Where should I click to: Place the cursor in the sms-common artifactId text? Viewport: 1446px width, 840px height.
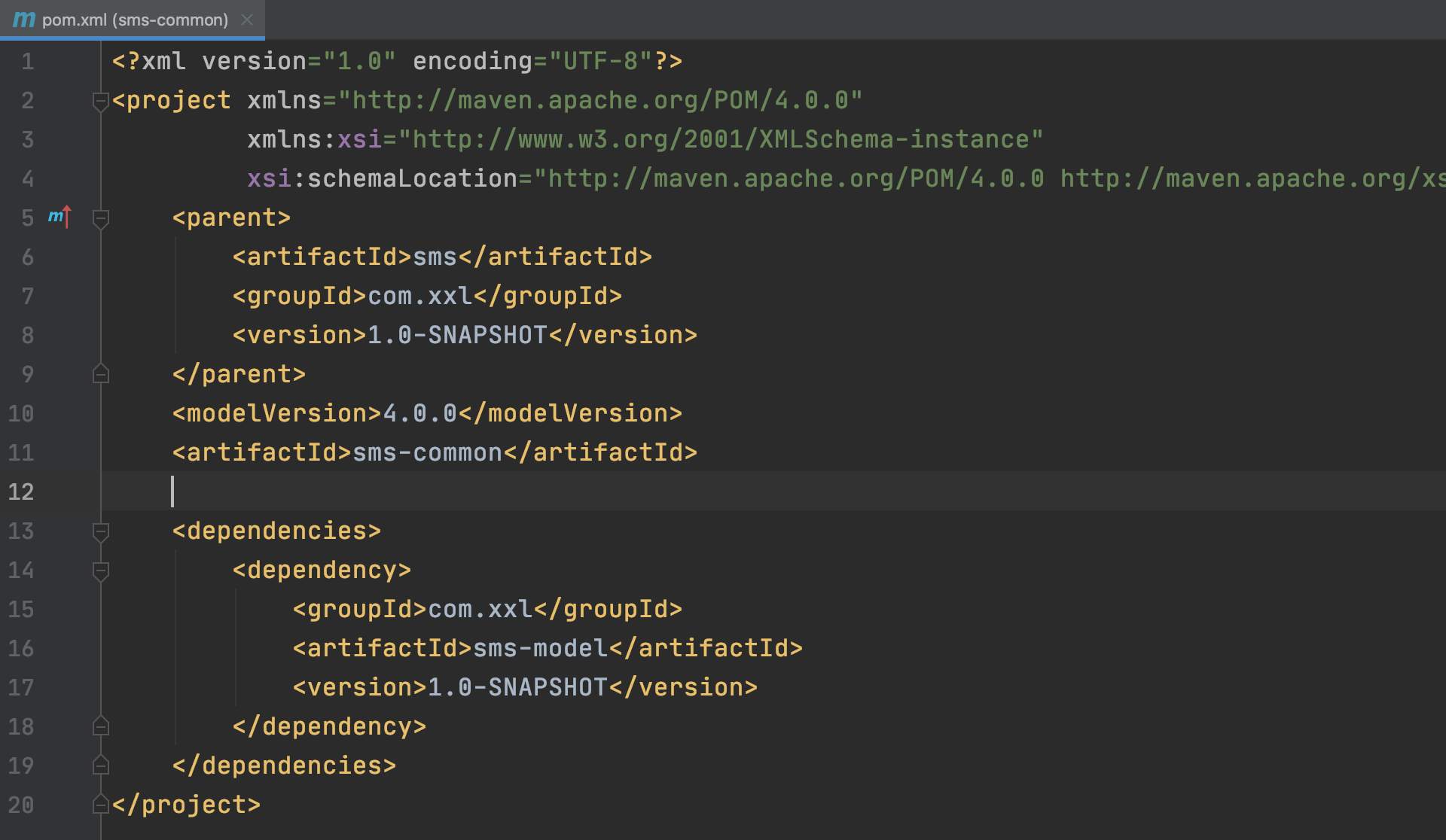[x=427, y=452]
